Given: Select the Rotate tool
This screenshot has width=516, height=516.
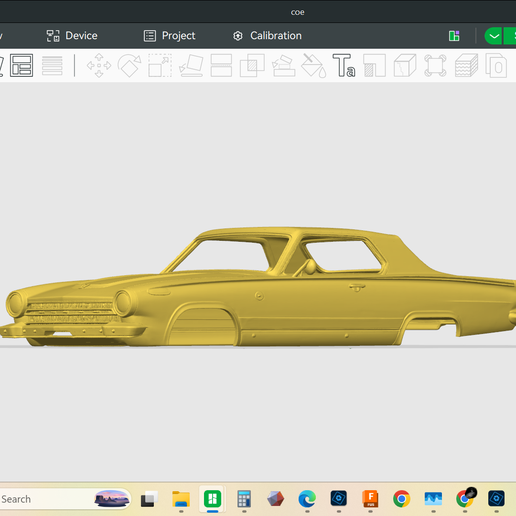Looking at the screenshot, I should pos(129,65).
